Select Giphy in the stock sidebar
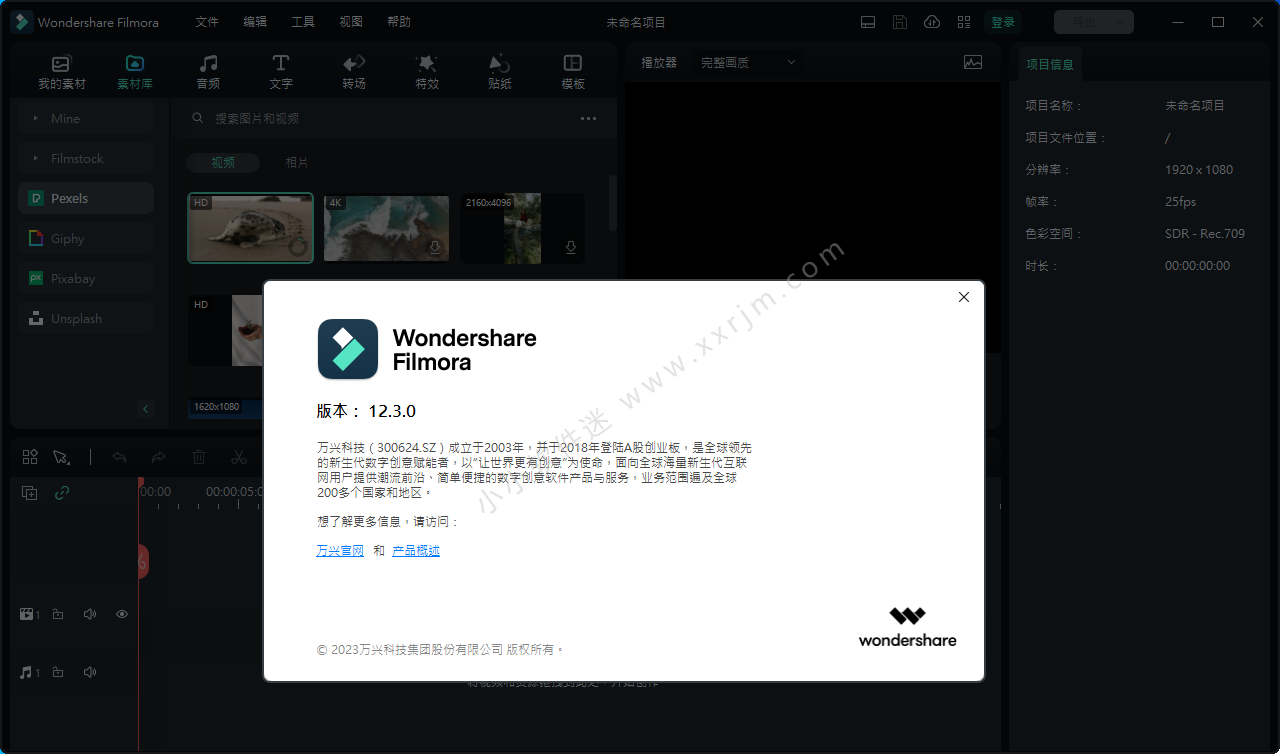1280x754 pixels. point(86,238)
